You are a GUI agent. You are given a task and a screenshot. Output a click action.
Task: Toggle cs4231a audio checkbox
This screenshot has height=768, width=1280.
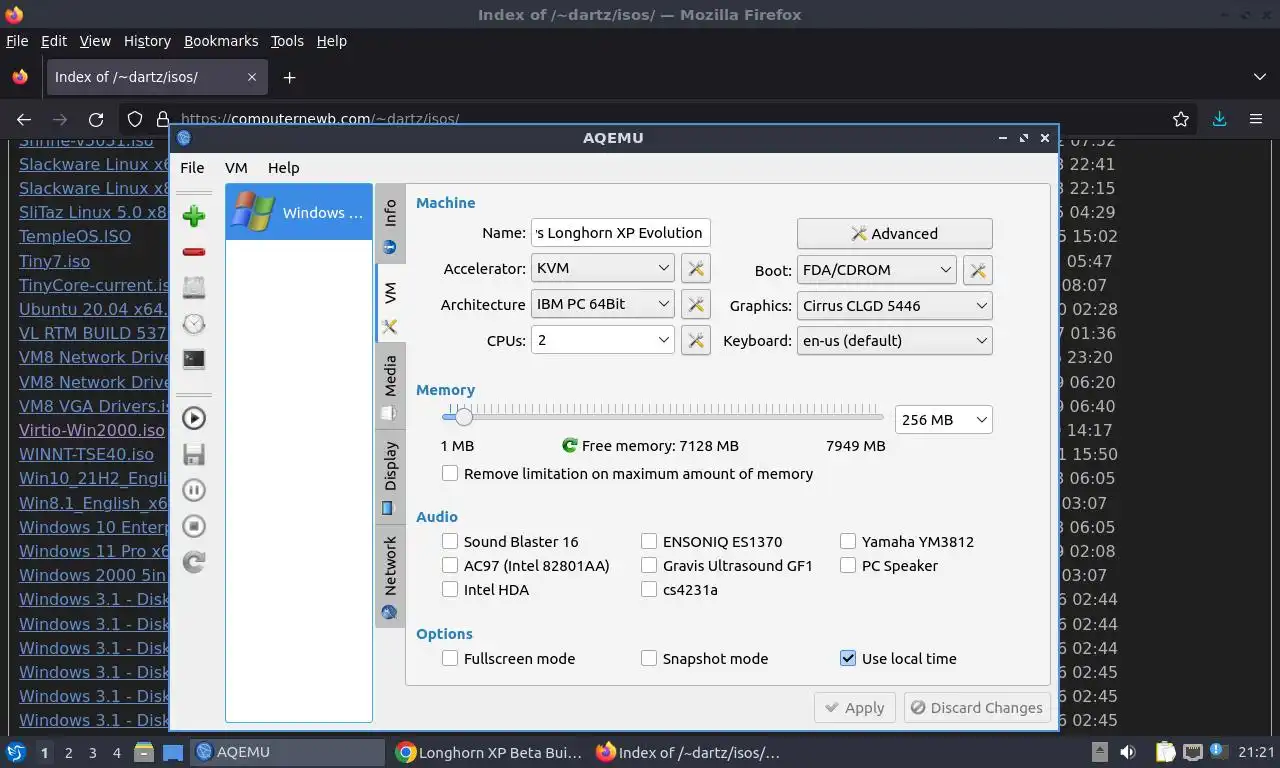tap(649, 589)
